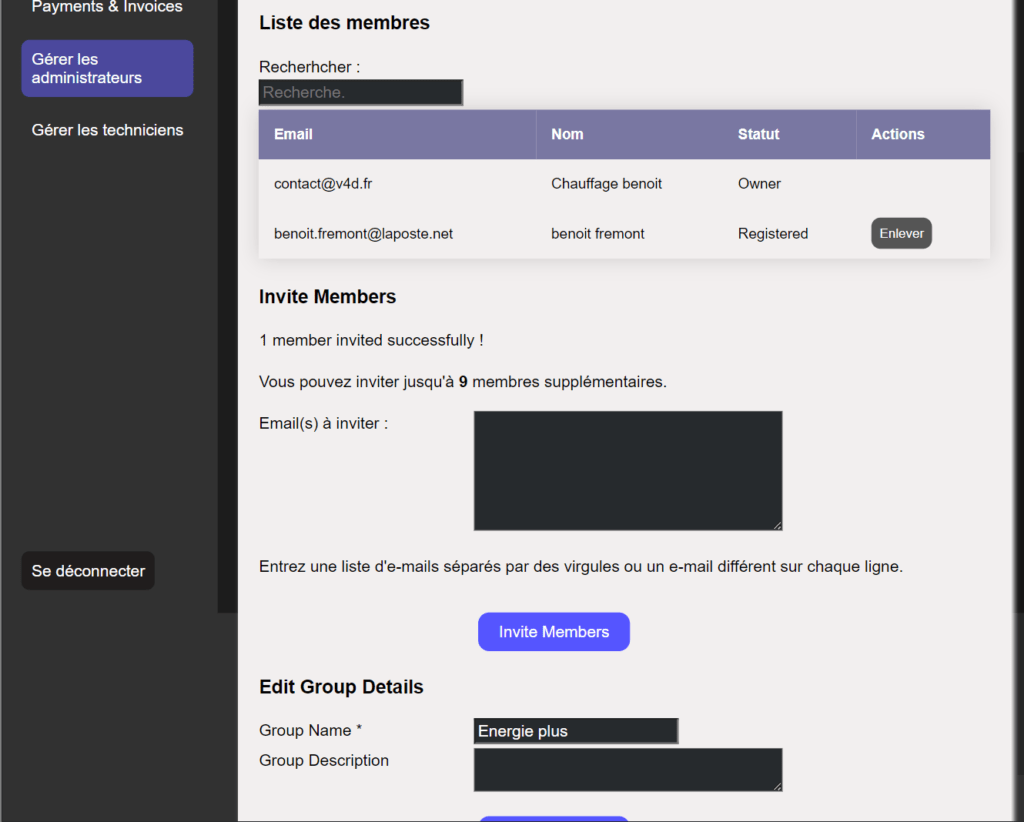
Task: Focus the Group Description text area
Action: [627, 769]
